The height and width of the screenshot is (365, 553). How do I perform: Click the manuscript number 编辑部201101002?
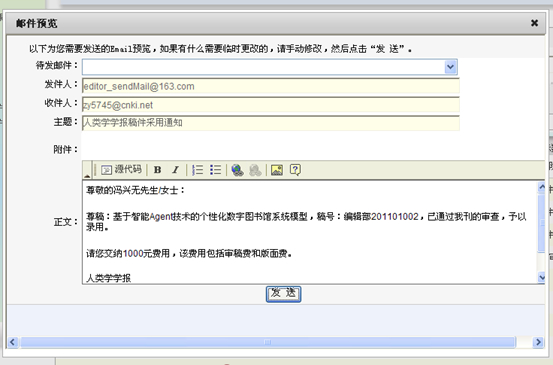point(381,217)
